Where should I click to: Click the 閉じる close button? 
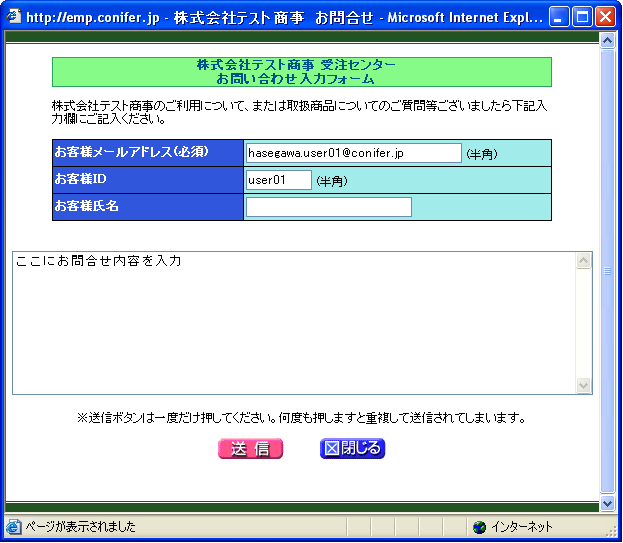[352, 448]
